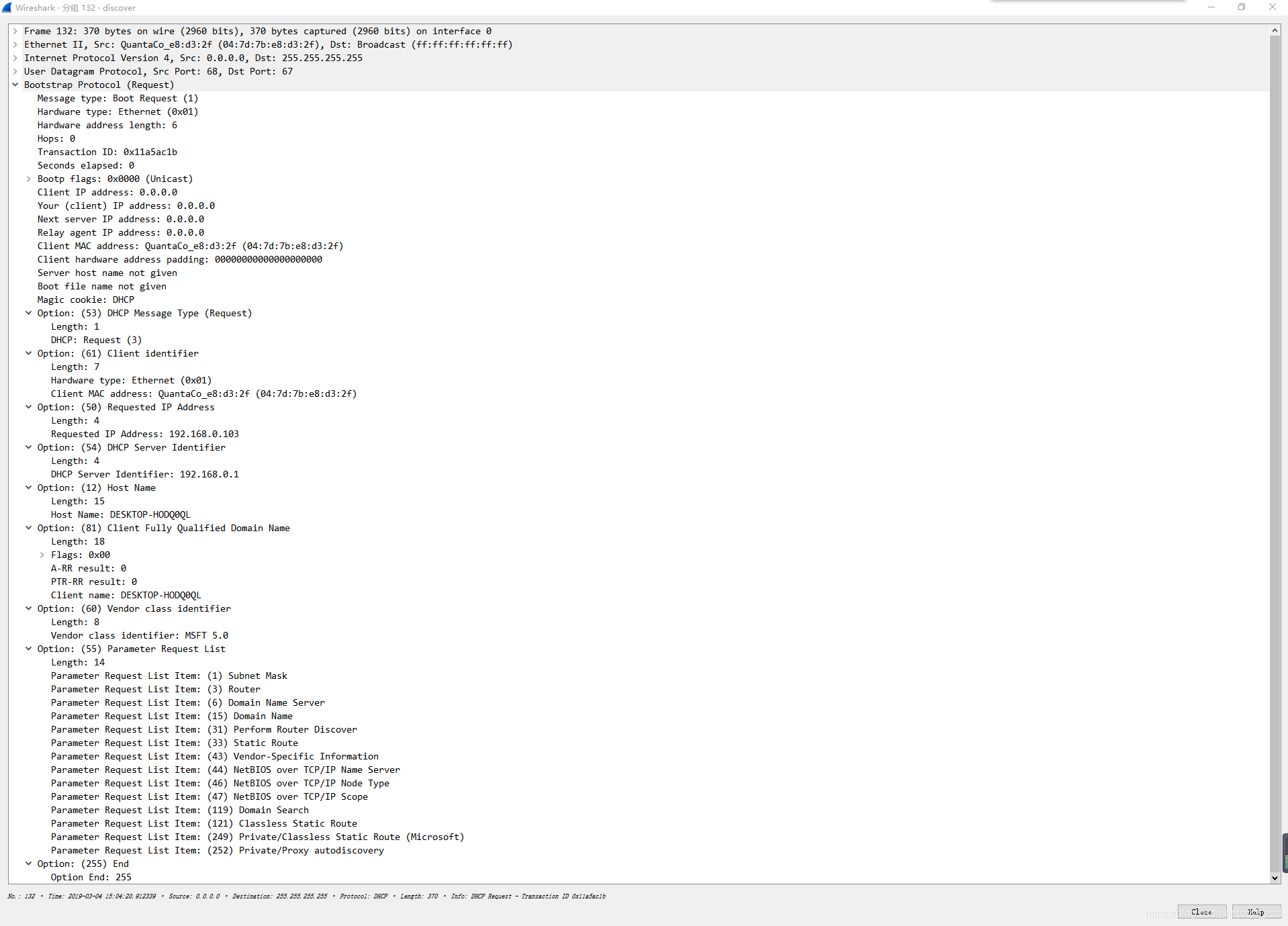Viewport: 1288px width, 926px height.
Task: Collapse Option (61) Client identifier
Action: [x=29, y=353]
